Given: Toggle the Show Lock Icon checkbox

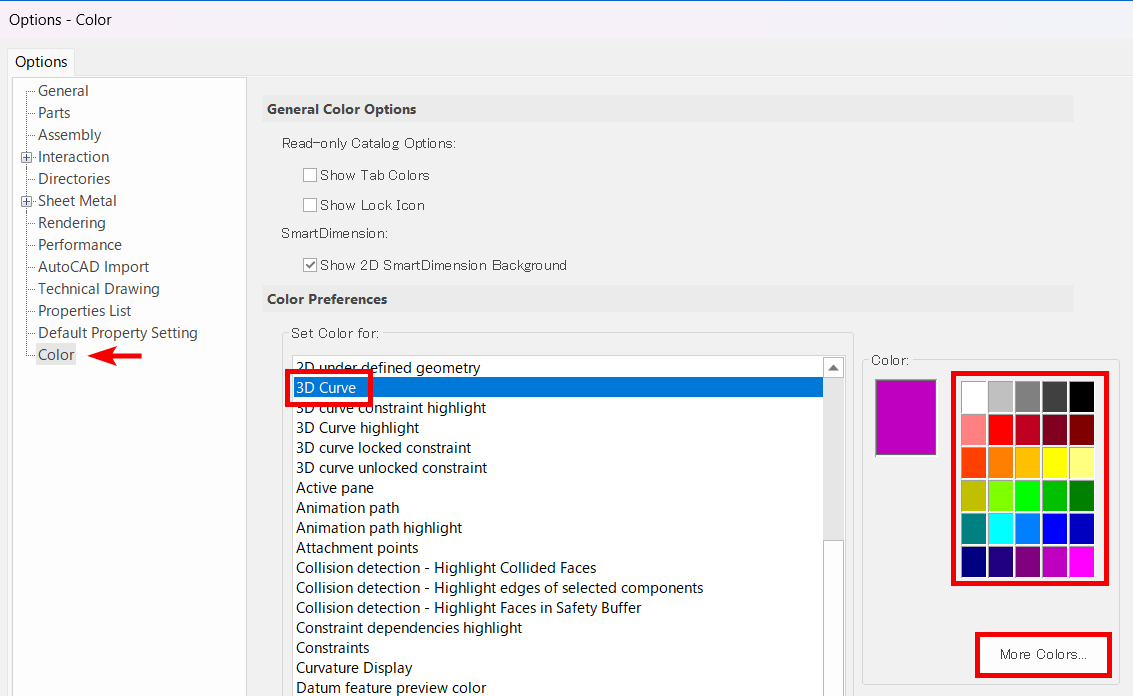Looking at the screenshot, I should pos(310,205).
